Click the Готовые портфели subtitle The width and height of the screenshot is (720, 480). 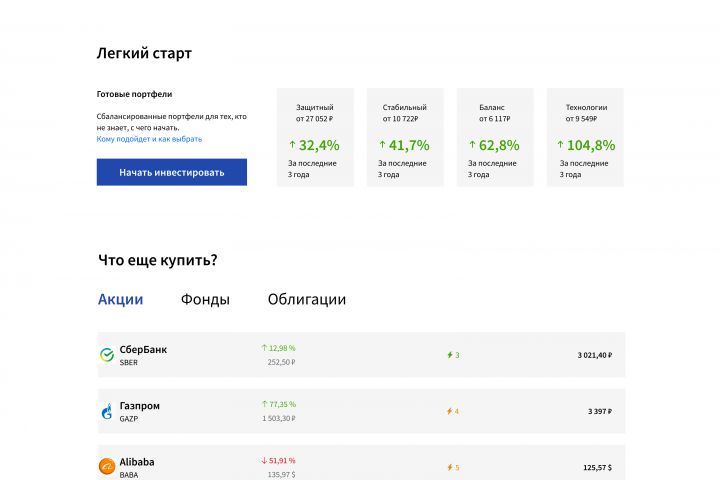click(134, 94)
